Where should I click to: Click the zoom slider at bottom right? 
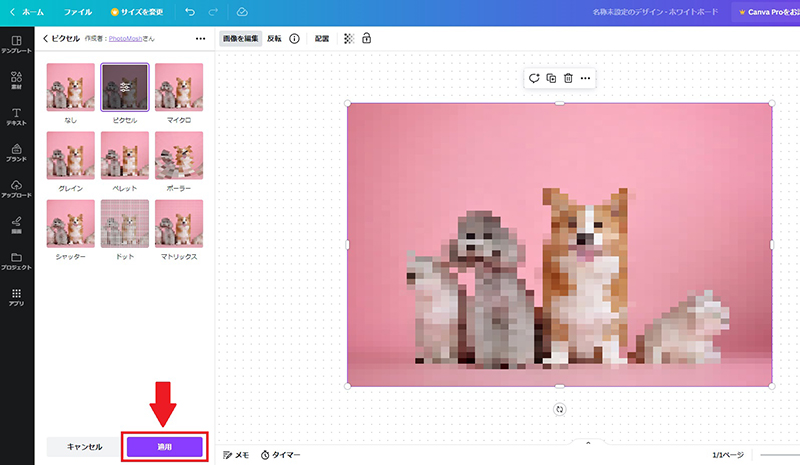coord(780,455)
